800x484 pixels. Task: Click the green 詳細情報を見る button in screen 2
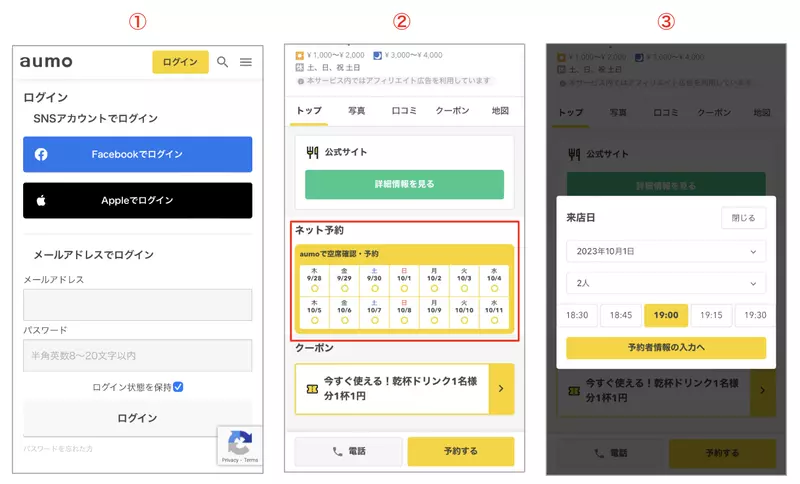point(404,184)
